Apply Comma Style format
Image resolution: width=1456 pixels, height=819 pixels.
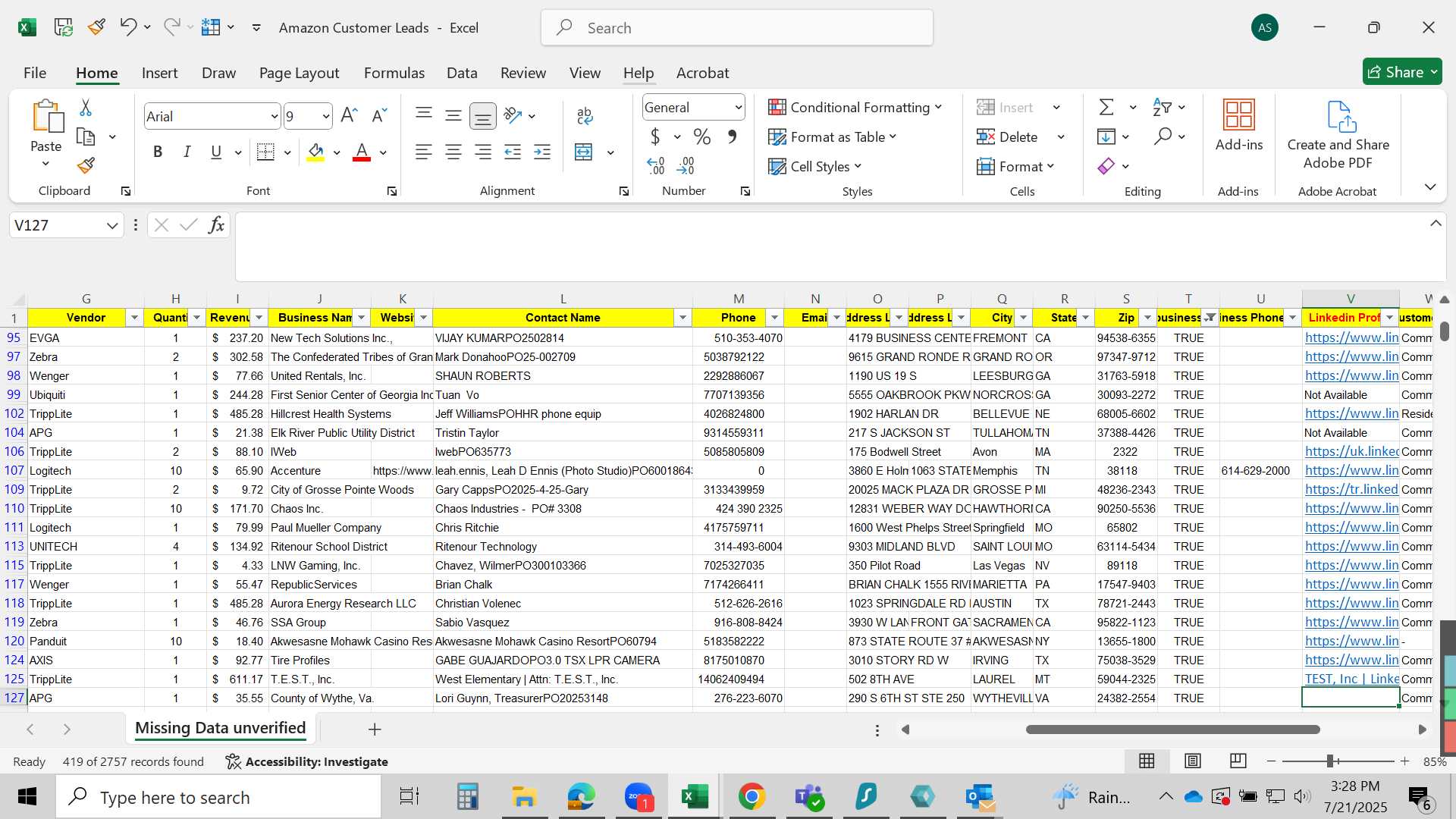click(x=733, y=136)
